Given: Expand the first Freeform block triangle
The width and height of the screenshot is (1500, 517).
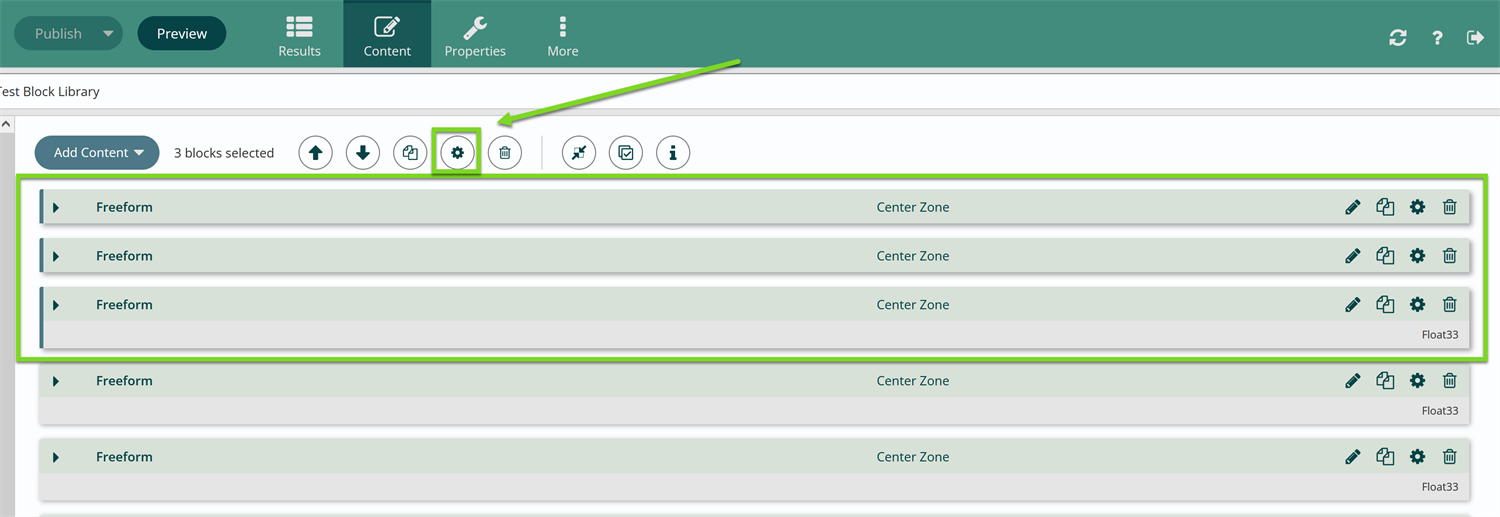Looking at the screenshot, I should click(x=56, y=208).
